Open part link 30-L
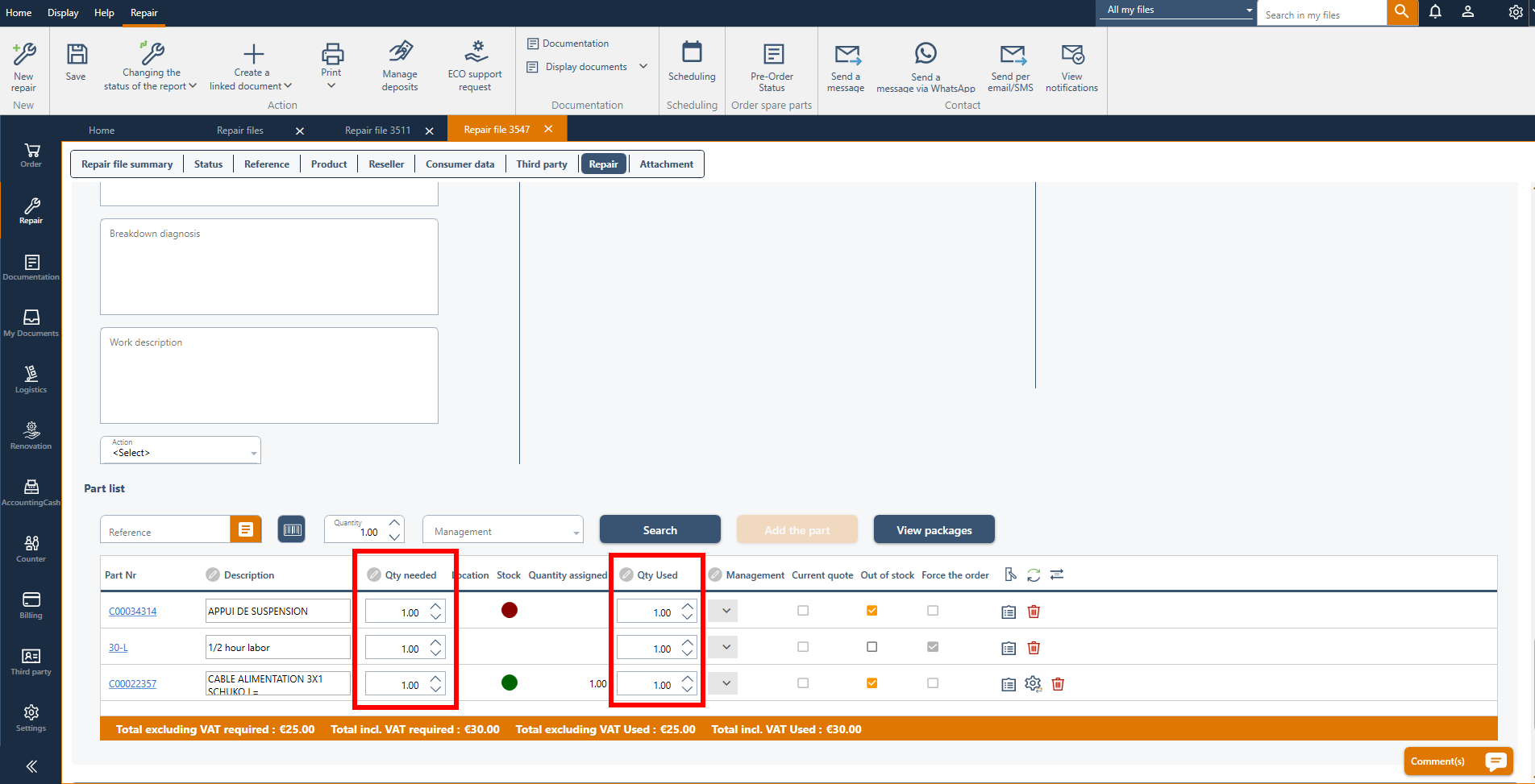The image size is (1535, 784). pyautogui.click(x=119, y=648)
